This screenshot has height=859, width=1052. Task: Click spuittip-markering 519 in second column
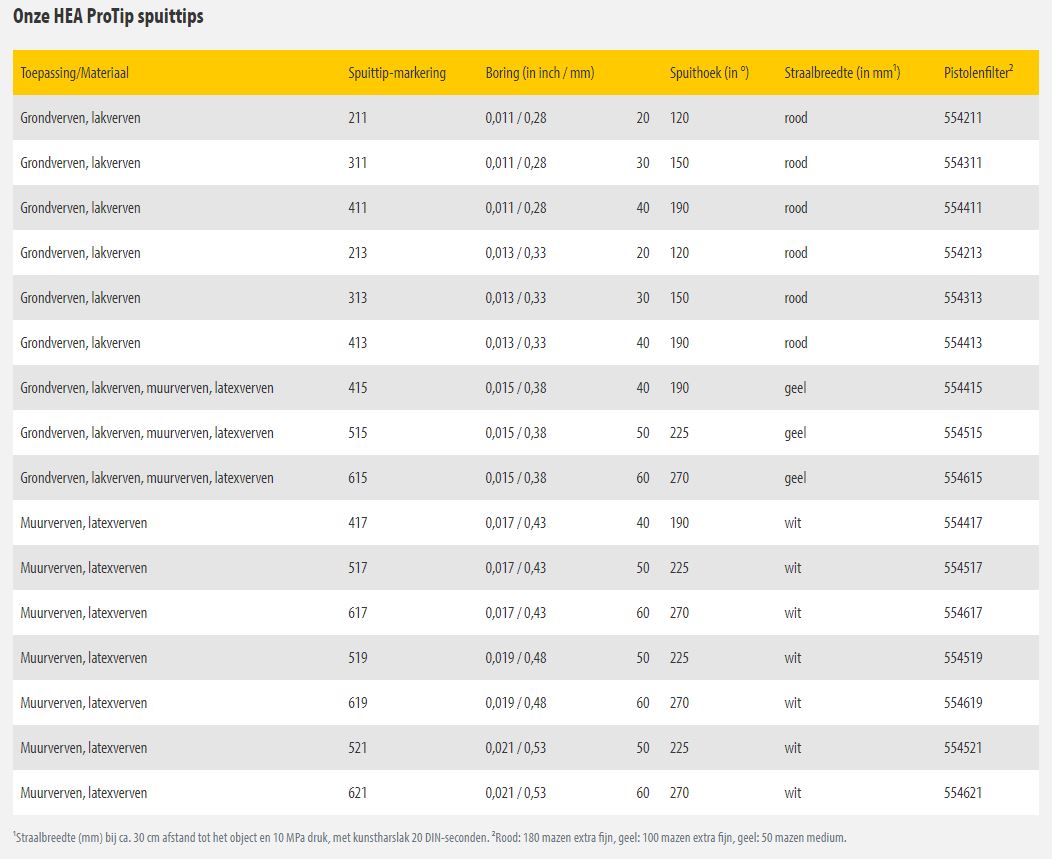click(x=357, y=658)
